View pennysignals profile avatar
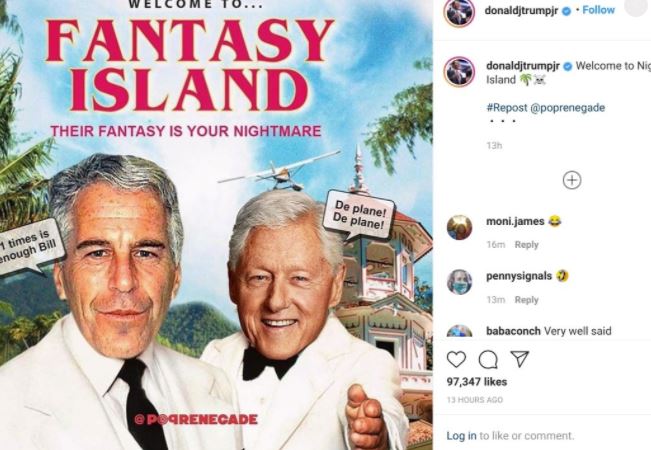Image resolution: width=651 pixels, height=450 pixels. pyautogui.click(x=459, y=282)
